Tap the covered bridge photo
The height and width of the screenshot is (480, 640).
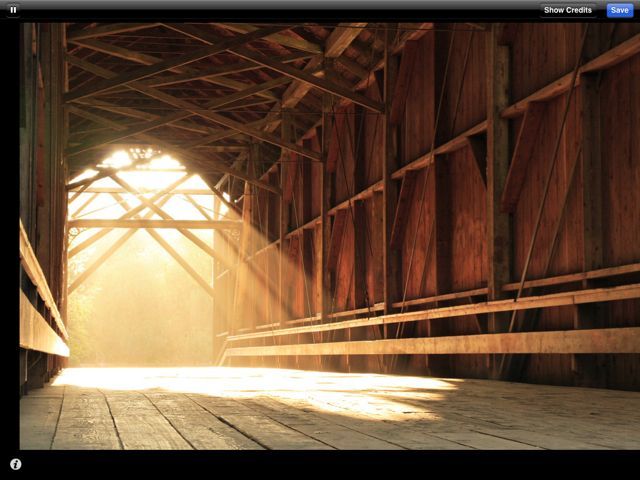pyautogui.click(x=330, y=236)
